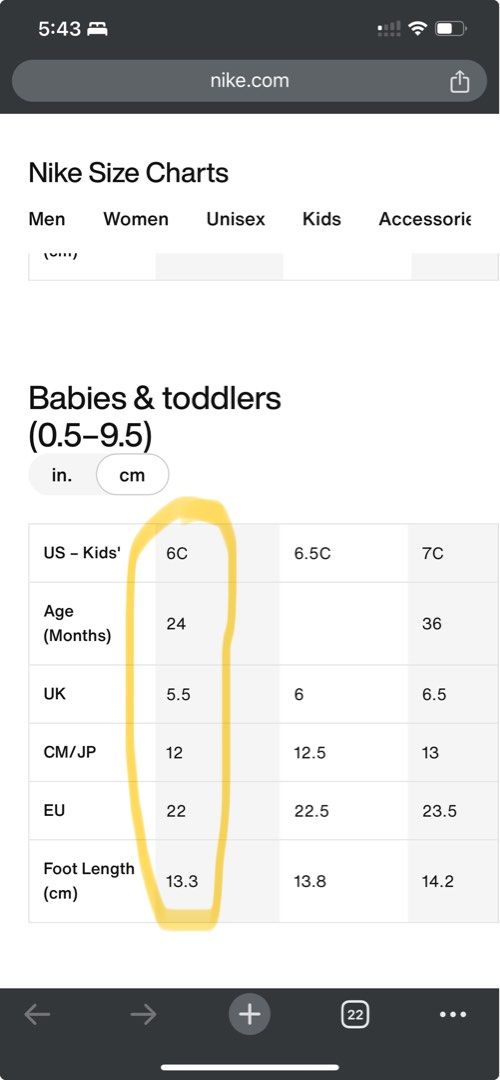This screenshot has height=1080, width=500.
Task: Open the Women size chart tab
Action: click(x=136, y=219)
